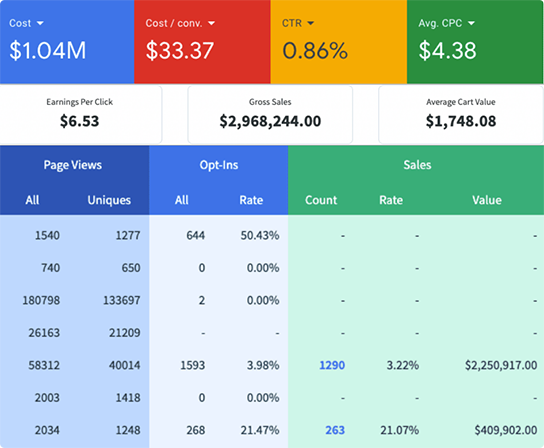Expand the Cost / conv. dropdown arrow
This screenshot has height=448, width=544.
211,23
